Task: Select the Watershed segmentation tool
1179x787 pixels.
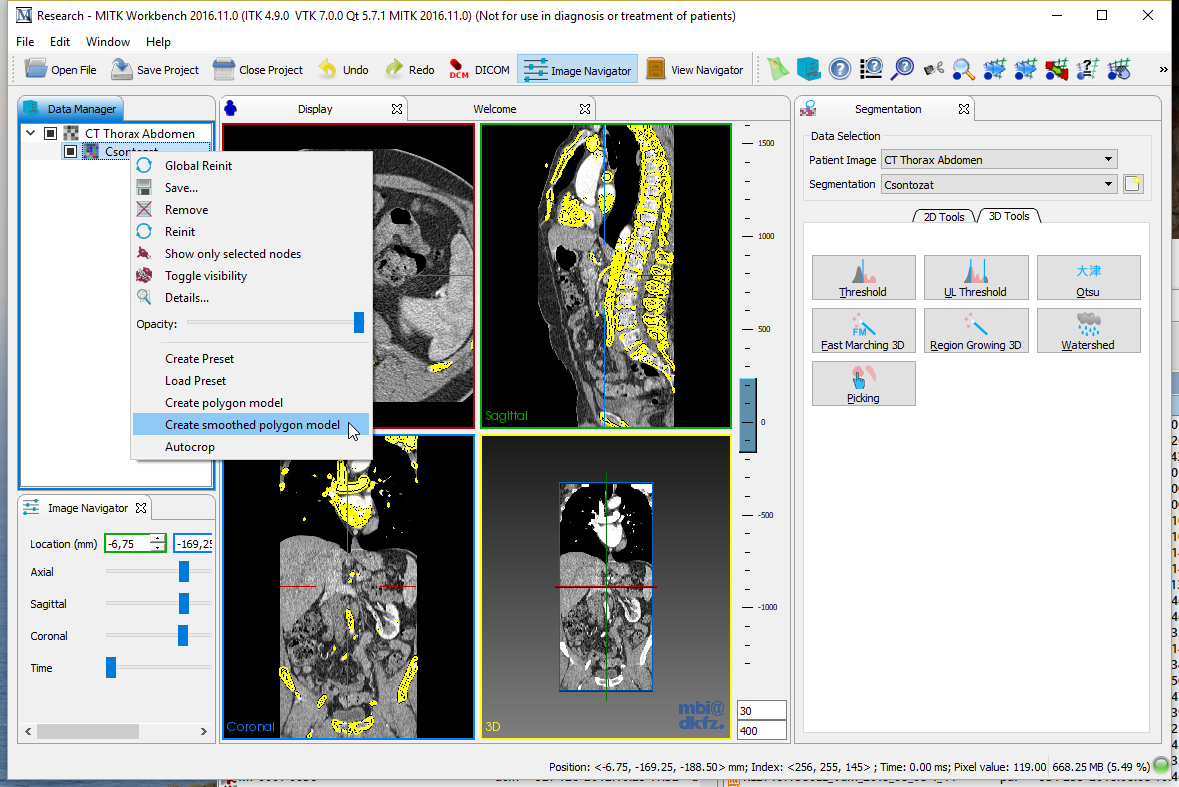Action: (x=1088, y=330)
